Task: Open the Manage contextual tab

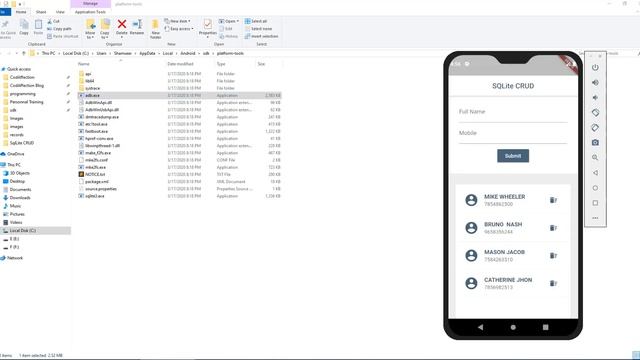Action: coord(90,4)
